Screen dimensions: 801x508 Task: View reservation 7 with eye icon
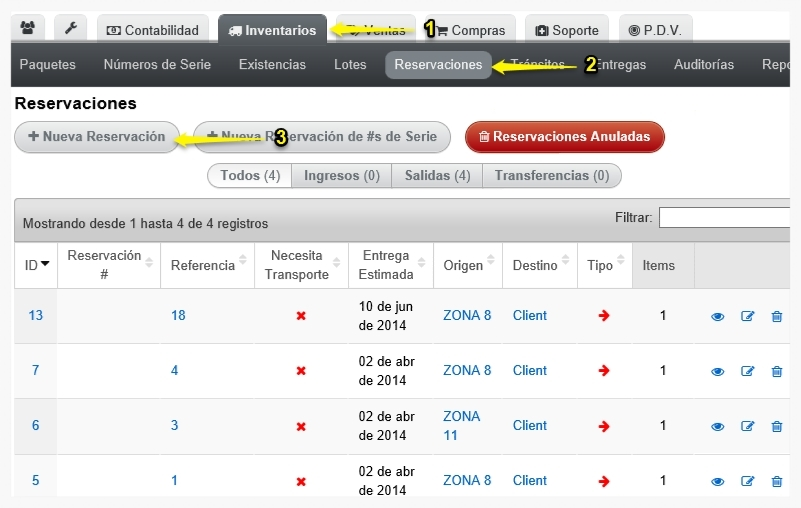(x=717, y=372)
